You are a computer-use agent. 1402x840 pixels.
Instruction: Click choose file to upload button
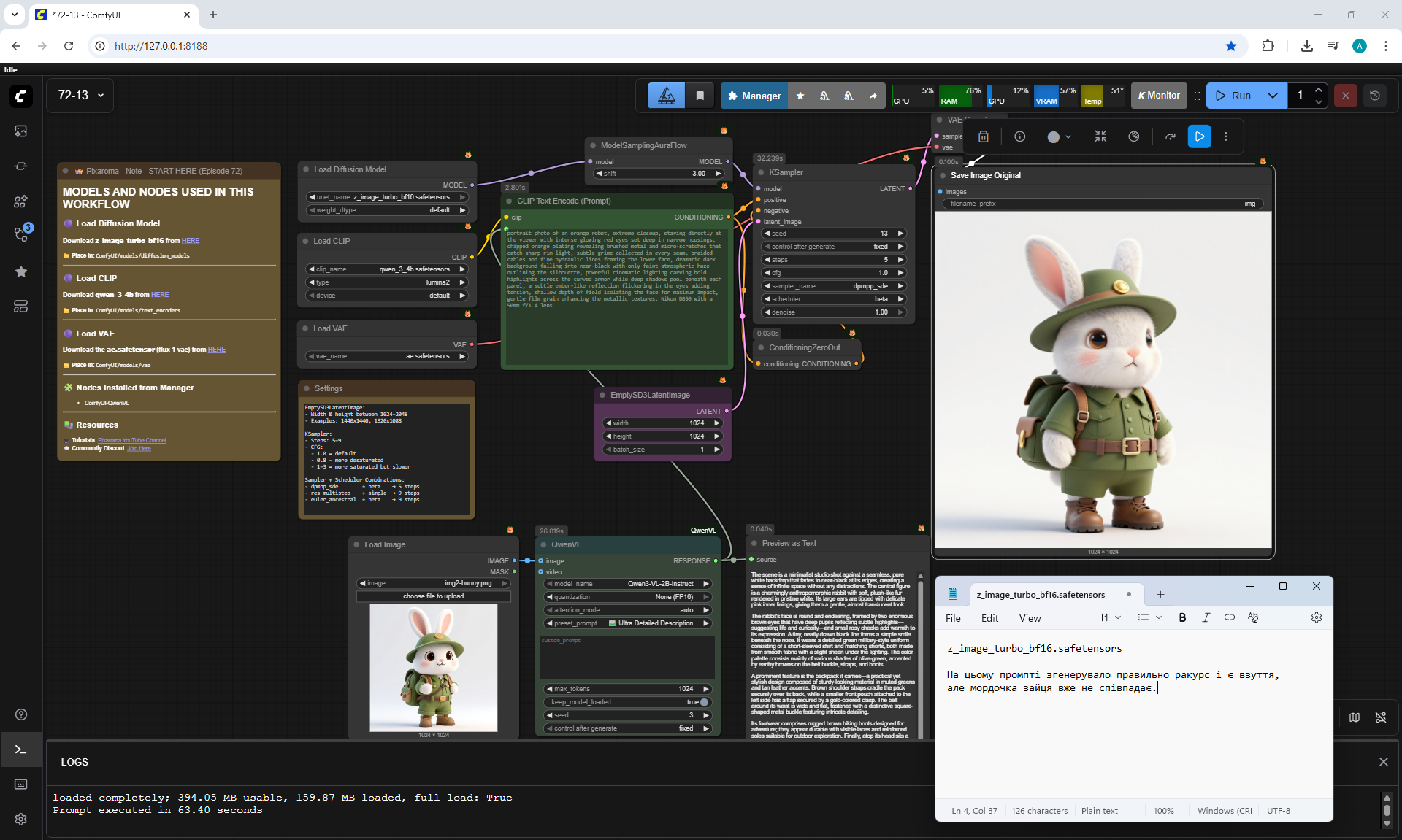pyautogui.click(x=433, y=596)
